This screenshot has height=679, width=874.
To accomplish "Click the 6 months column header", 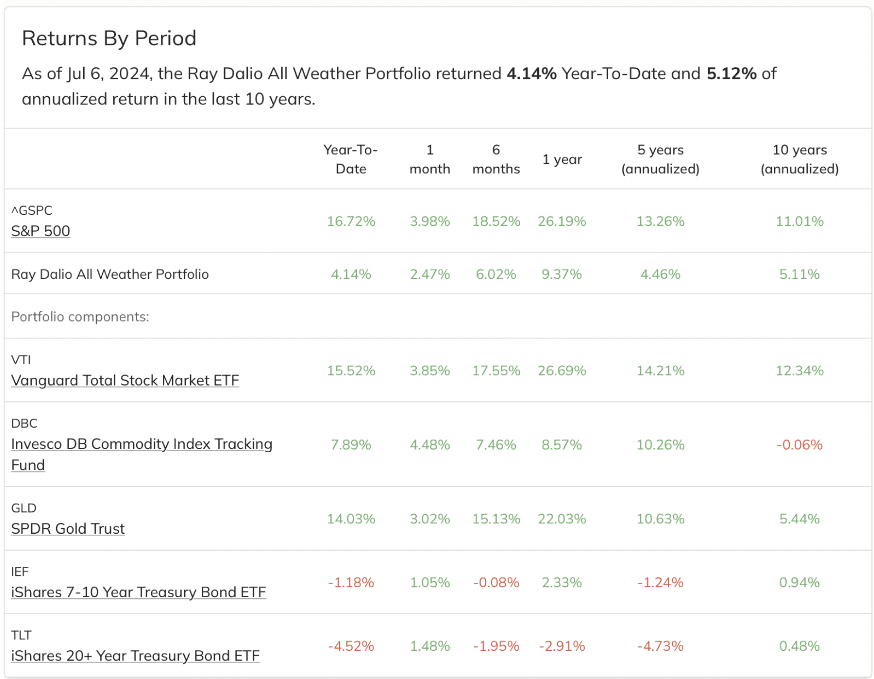I will click(x=496, y=159).
